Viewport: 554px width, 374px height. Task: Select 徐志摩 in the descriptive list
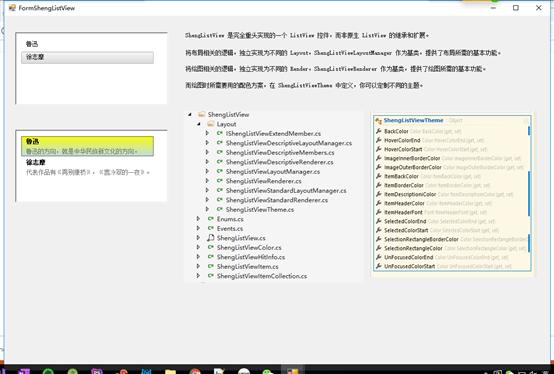coord(87,167)
